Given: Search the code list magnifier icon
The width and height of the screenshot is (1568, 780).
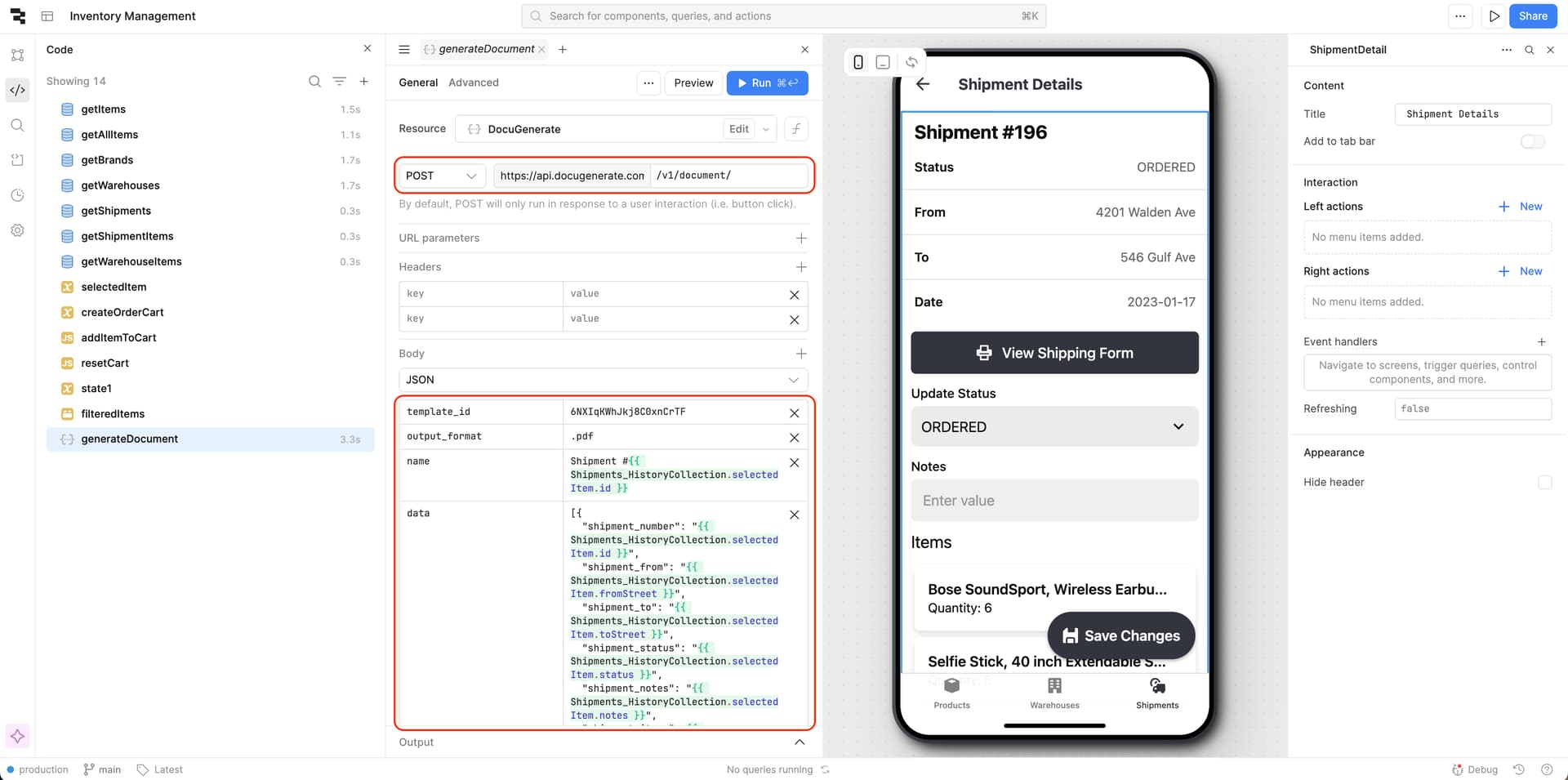Looking at the screenshot, I should click(314, 81).
